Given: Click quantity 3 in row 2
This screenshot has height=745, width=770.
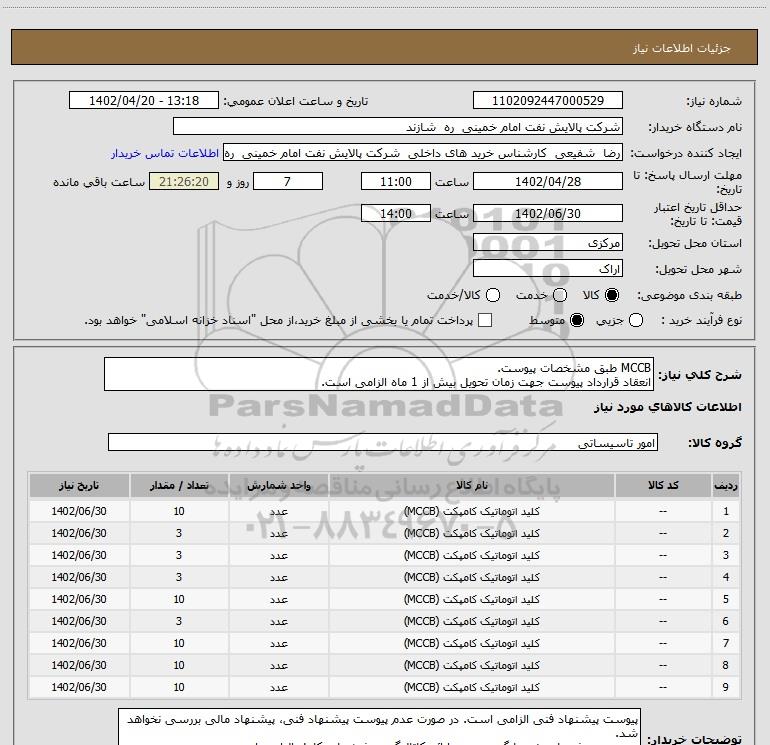Looking at the screenshot, I should 179,533.
